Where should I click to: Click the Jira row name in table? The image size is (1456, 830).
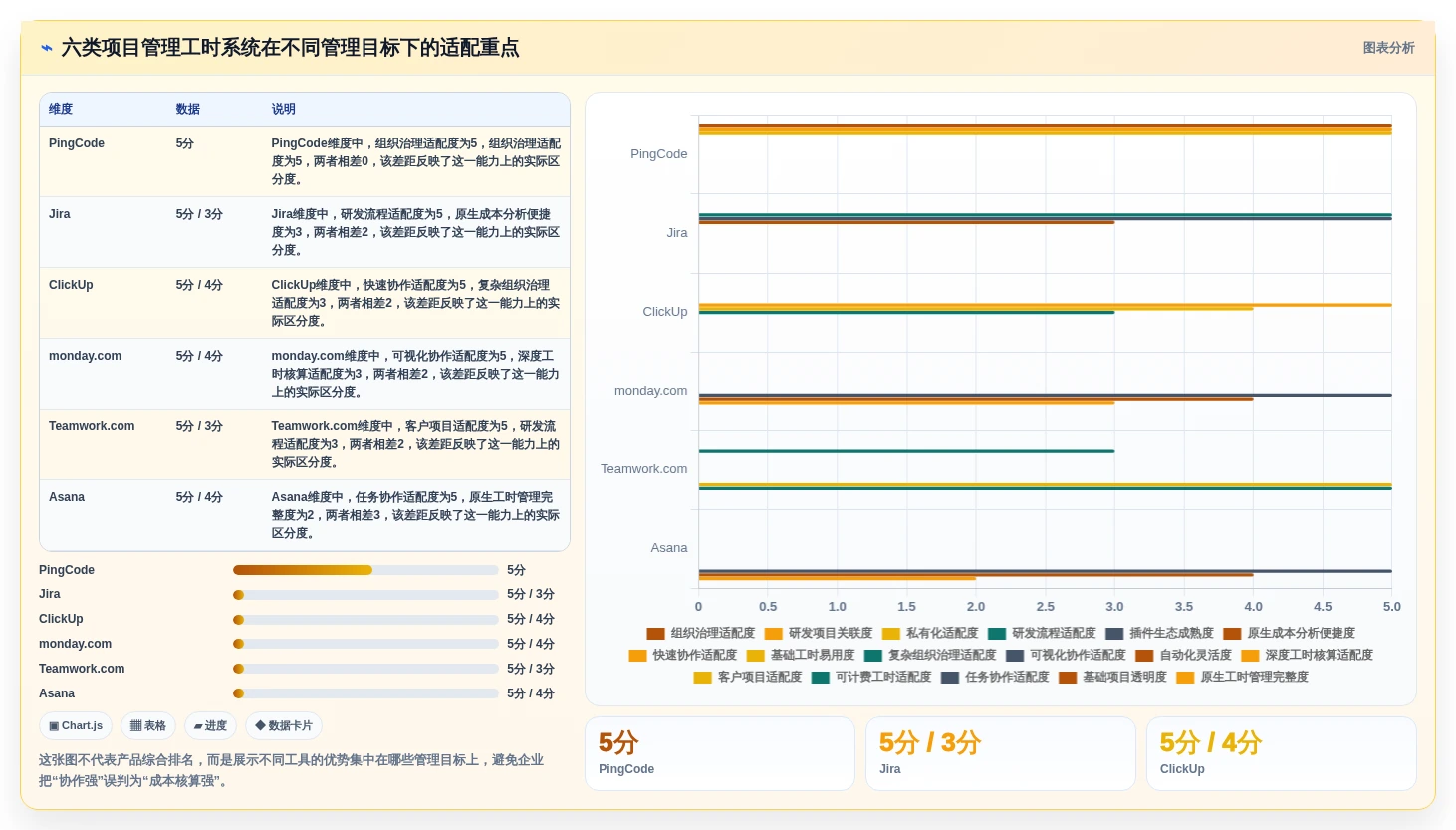click(60, 214)
